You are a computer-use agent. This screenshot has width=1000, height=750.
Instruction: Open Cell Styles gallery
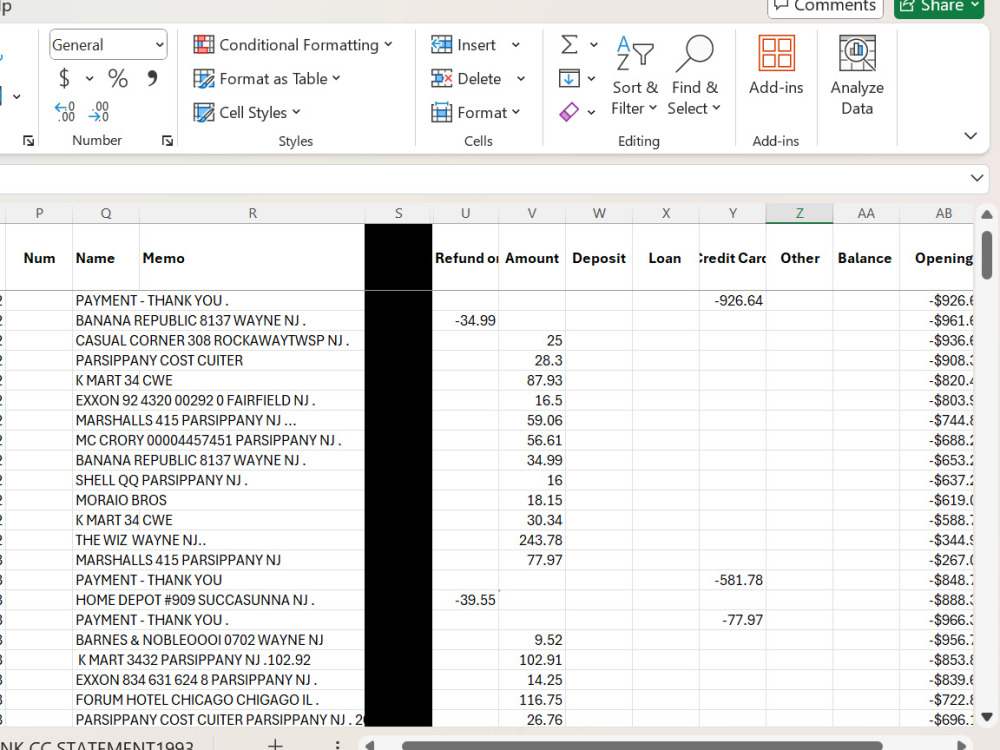coord(247,112)
